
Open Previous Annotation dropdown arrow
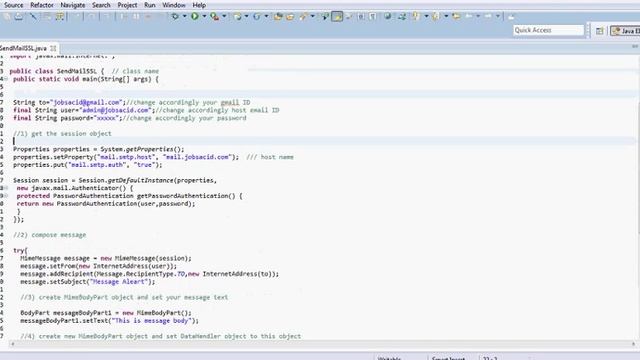(446, 16)
